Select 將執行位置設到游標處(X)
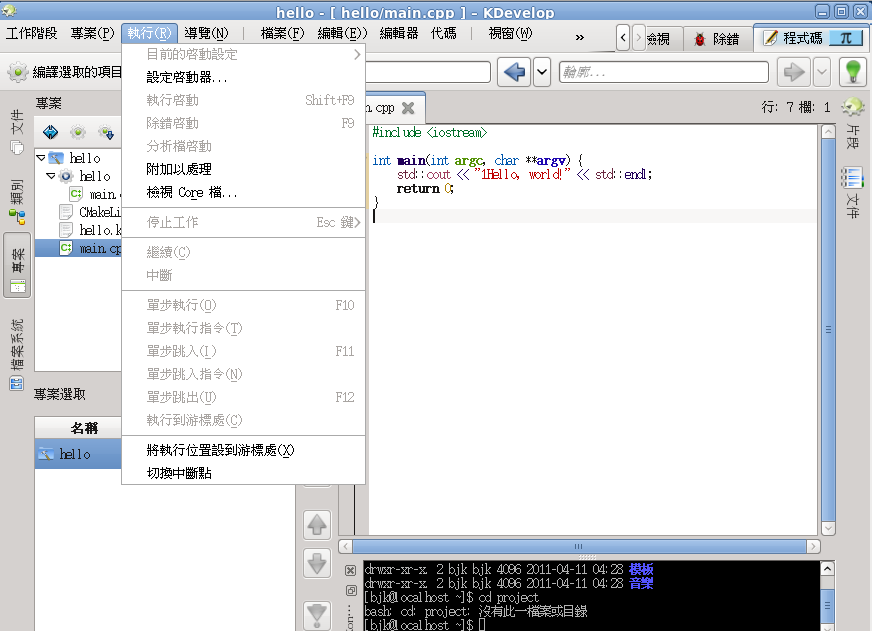Image resolution: width=872 pixels, height=631 pixels. click(244, 450)
